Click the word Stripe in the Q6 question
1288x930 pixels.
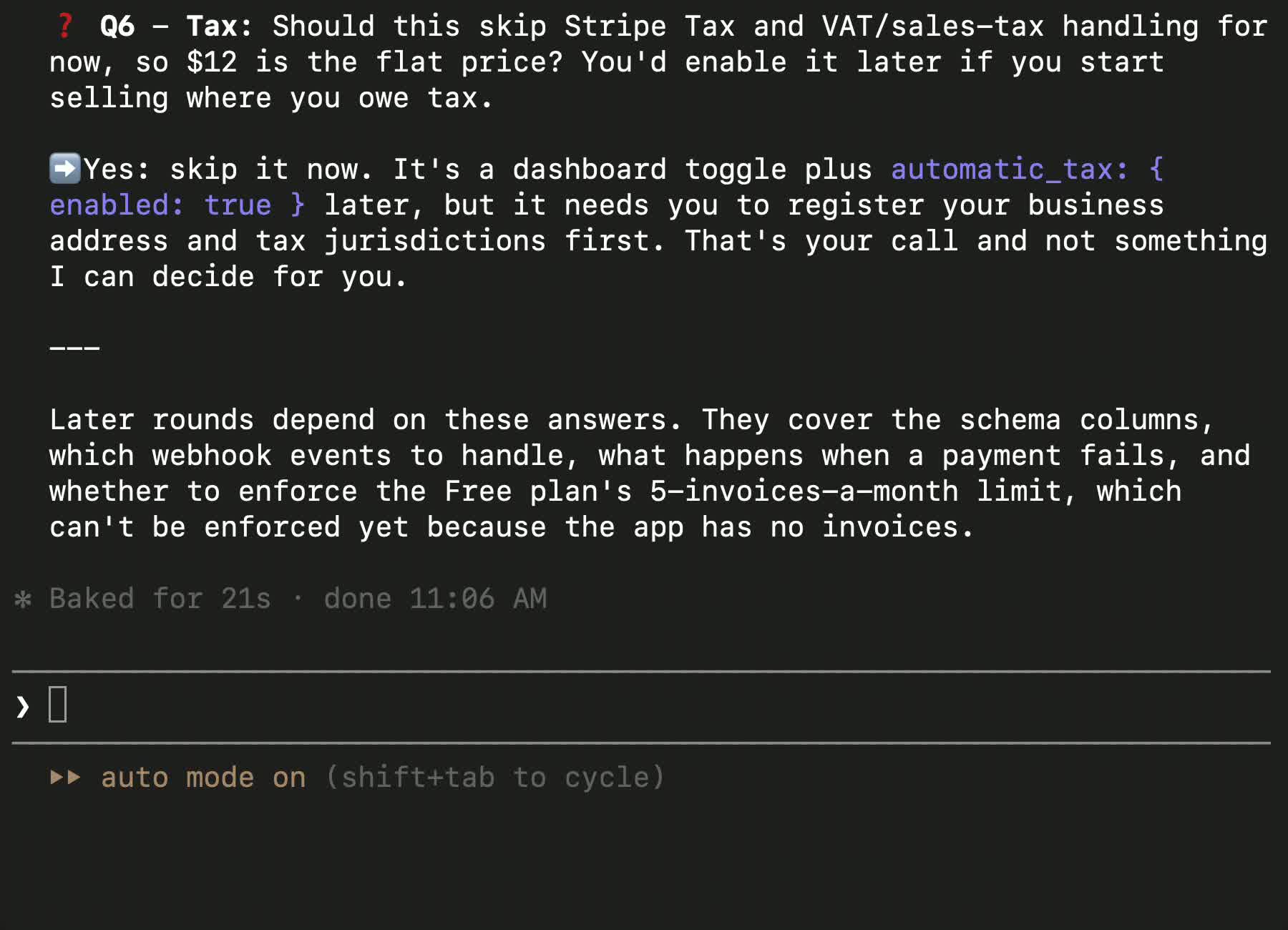coord(615,26)
